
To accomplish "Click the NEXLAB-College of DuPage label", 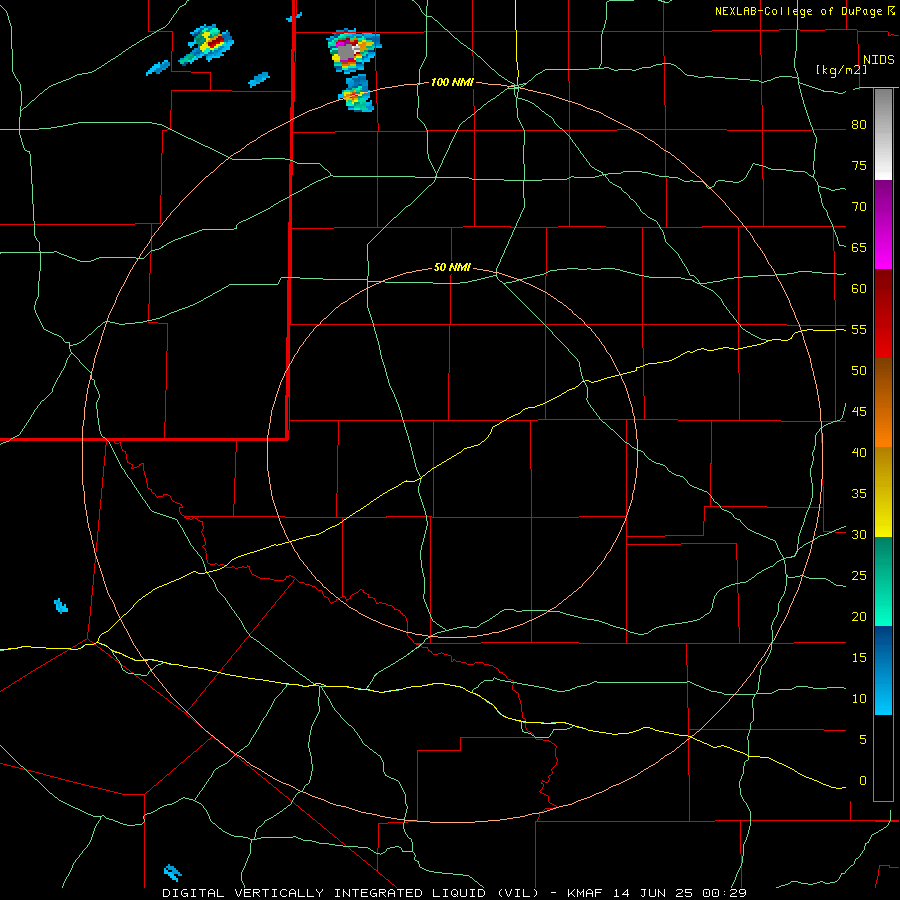I will [798, 11].
